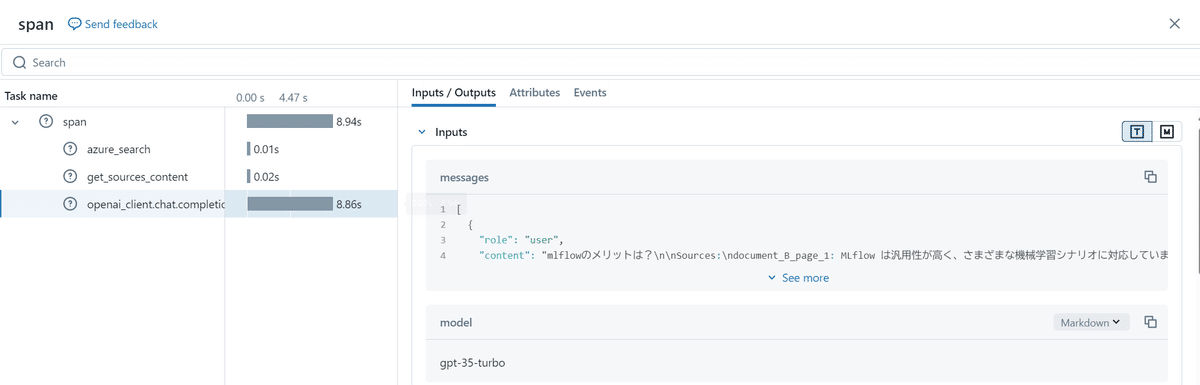Copy the messages input content
This screenshot has height=385, width=1200.
[x=1150, y=177]
